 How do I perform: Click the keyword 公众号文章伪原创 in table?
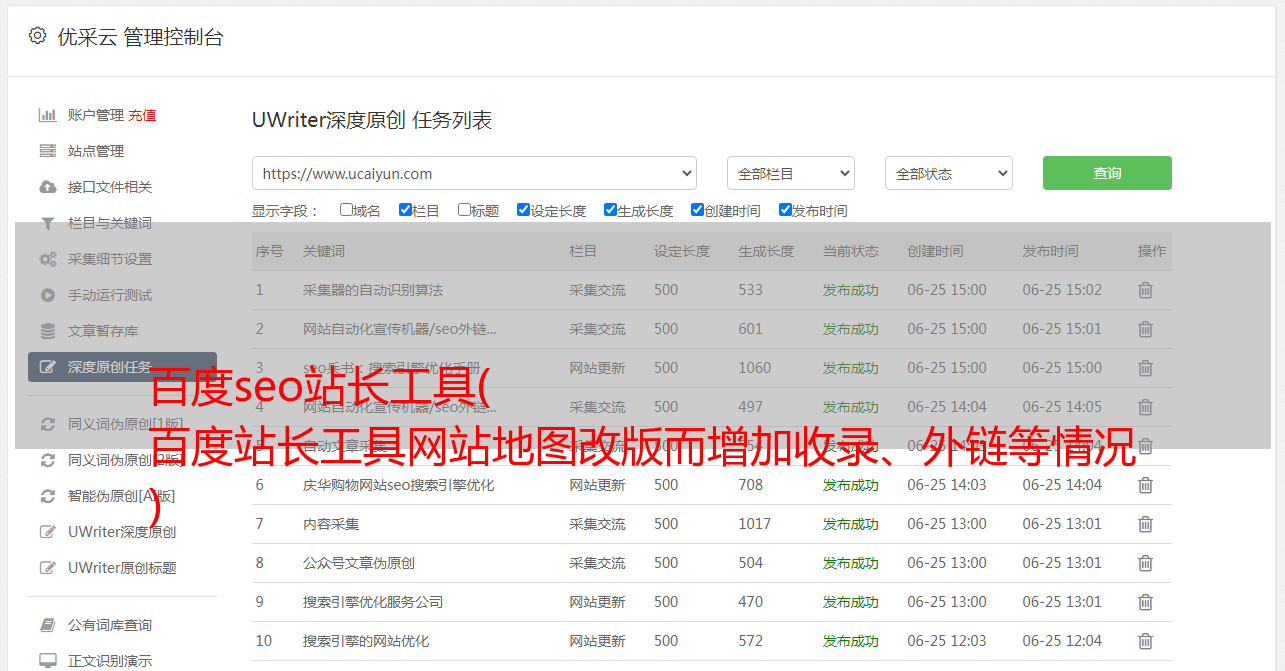point(358,563)
